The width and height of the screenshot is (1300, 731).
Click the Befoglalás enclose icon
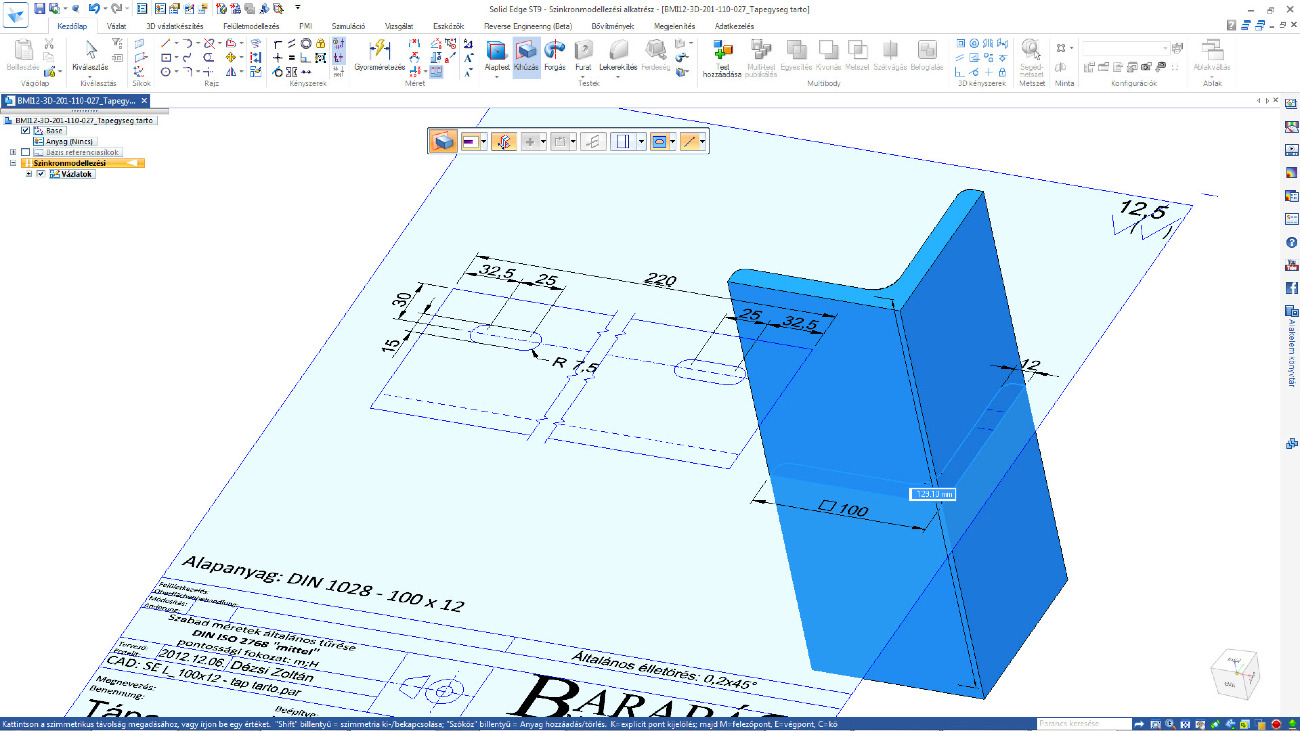[926, 55]
